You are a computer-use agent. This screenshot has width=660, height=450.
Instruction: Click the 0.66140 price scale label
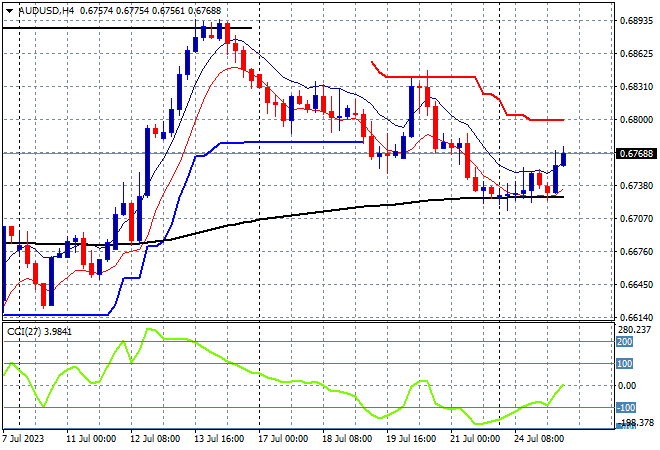(x=636, y=317)
